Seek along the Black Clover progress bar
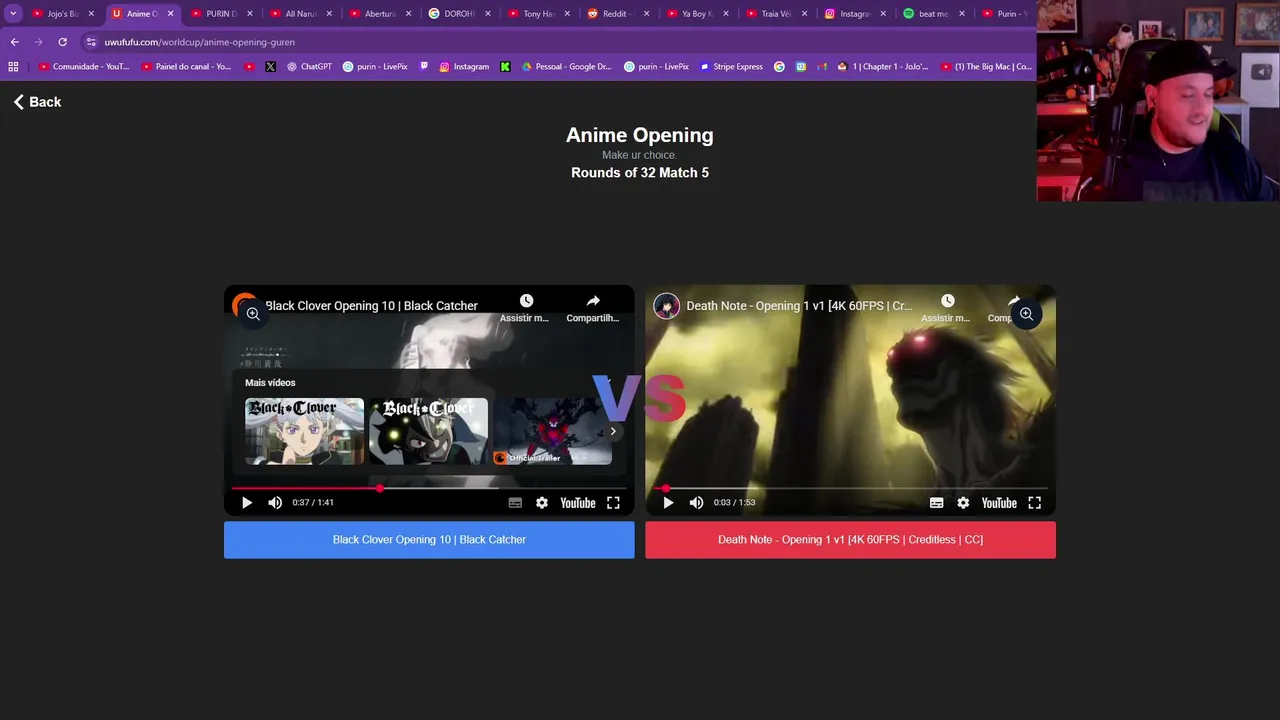This screenshot has width=1280, height=720. pyautogui.click(x=429, y=488)
